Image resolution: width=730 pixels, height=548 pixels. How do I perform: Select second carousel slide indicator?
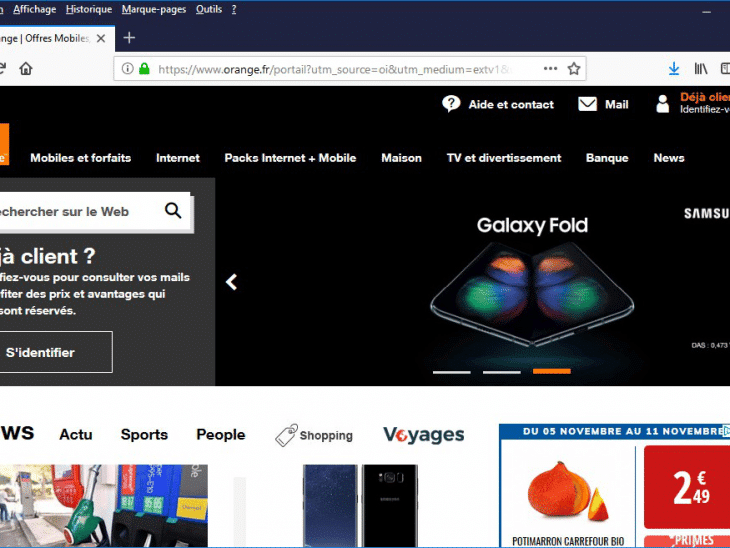501,372
